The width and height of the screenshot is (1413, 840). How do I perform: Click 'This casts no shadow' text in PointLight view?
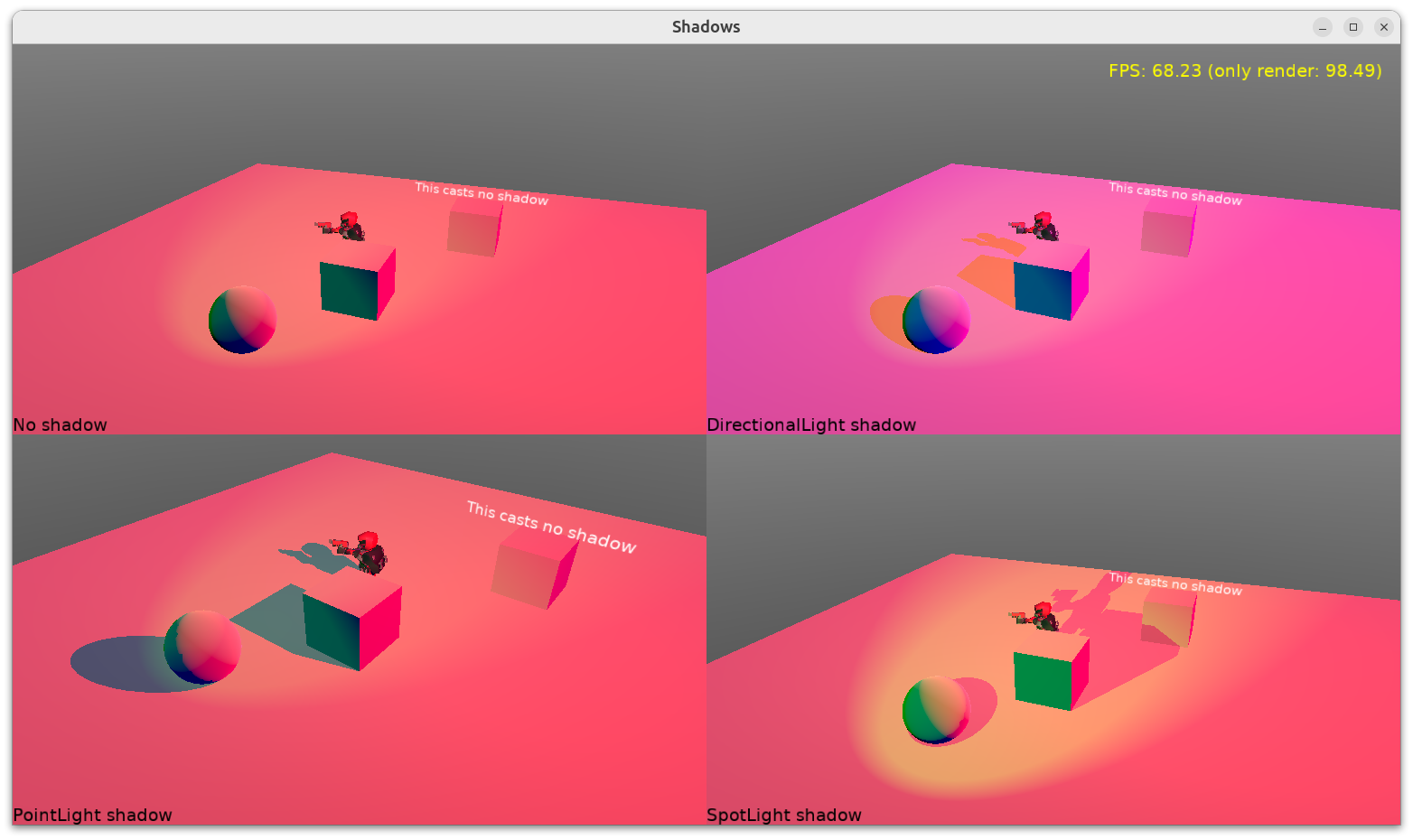coord(552,527)
